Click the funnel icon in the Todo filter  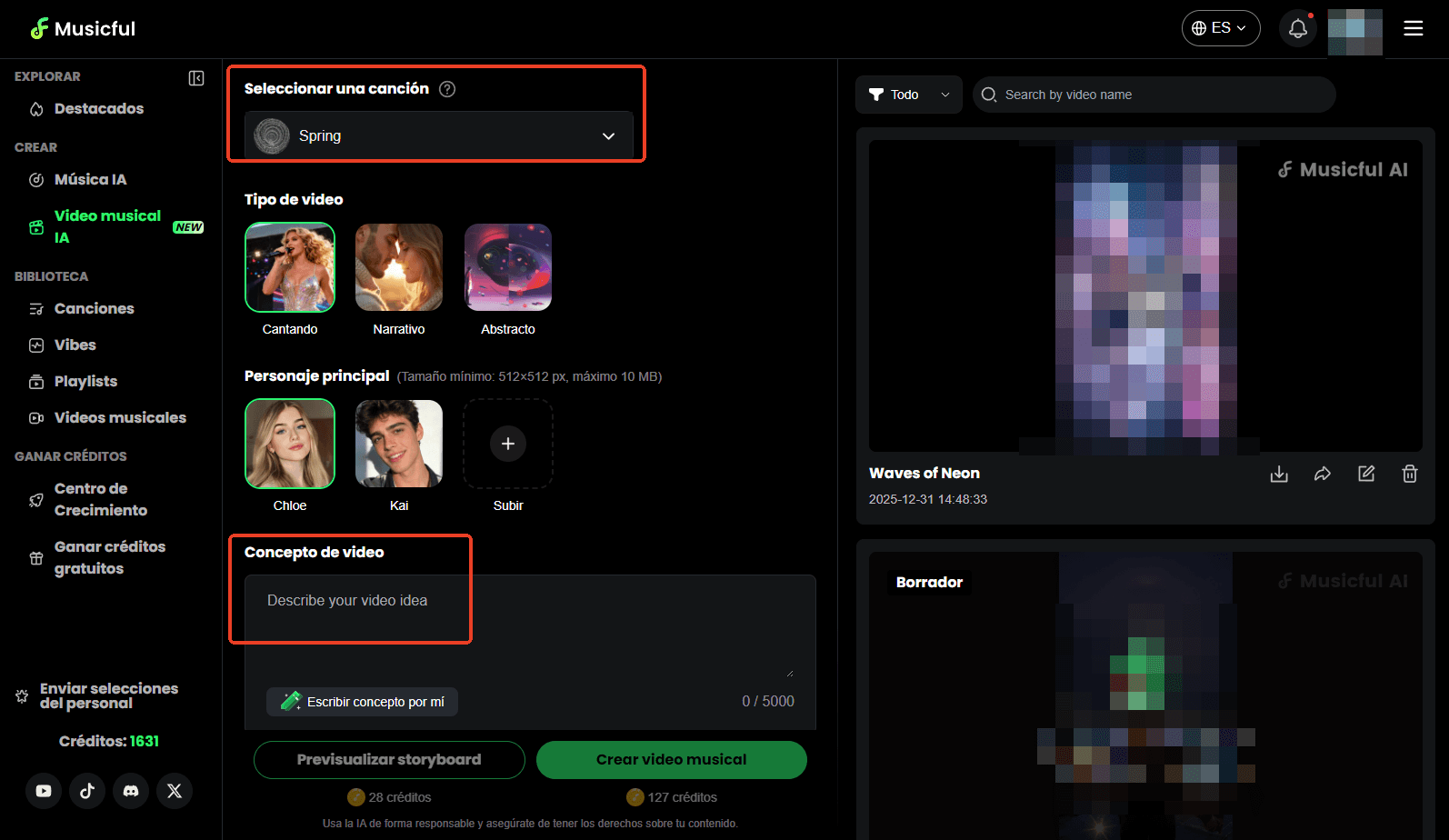[876, 95]
